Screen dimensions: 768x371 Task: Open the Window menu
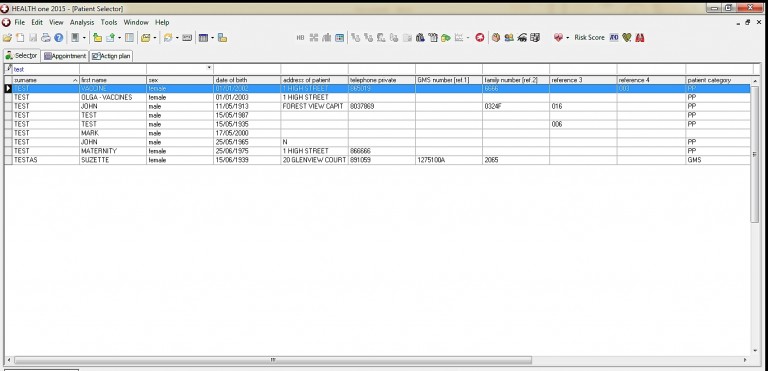[x=136, y=23]
